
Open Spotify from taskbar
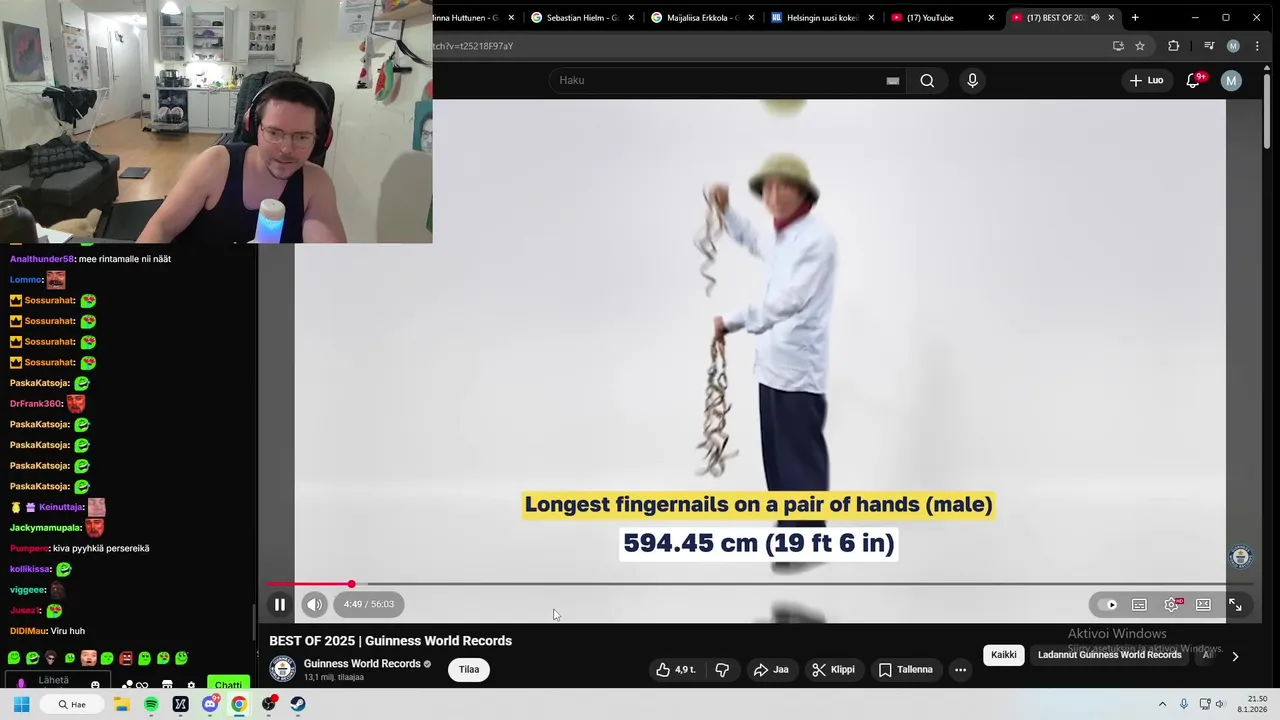tap(151, 704)
